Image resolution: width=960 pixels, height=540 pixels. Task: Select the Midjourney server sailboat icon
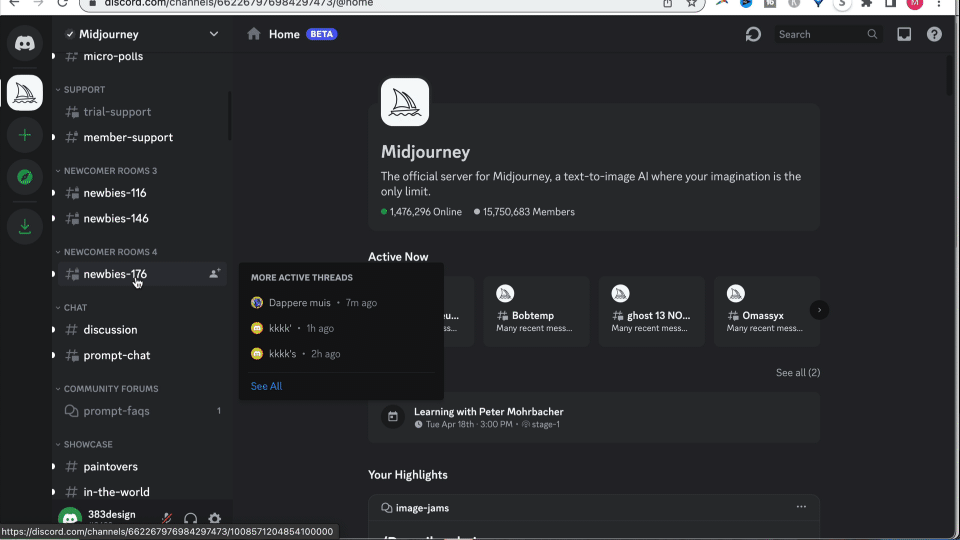24,93
